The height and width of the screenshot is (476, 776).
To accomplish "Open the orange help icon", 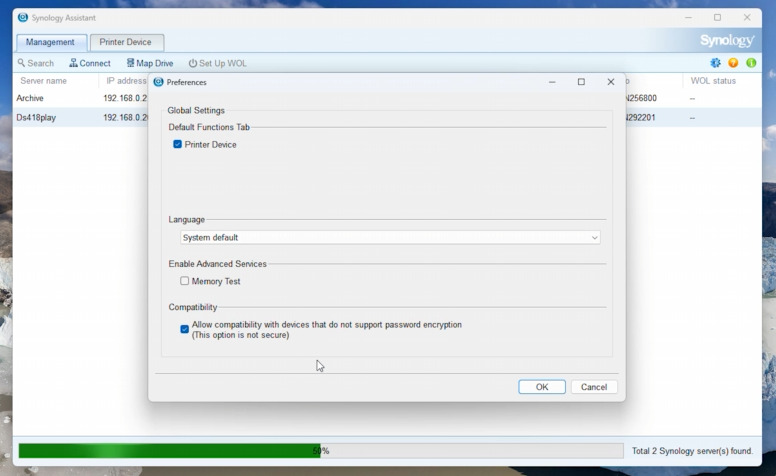I will pos(733,63).
